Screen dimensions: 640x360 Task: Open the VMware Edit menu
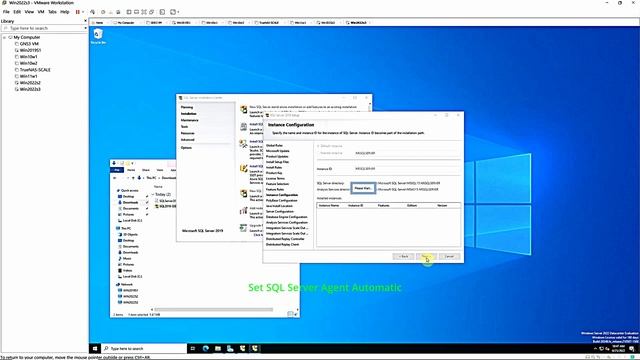tap(17, 12)
